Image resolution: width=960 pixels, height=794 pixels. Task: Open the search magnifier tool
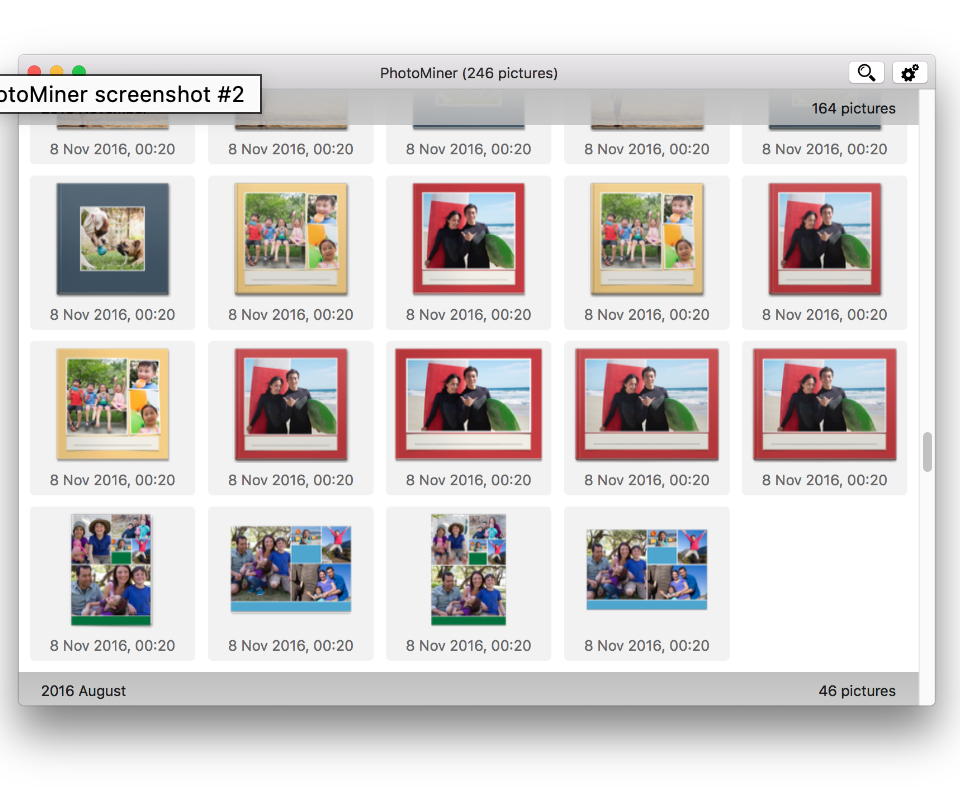[866, 73]
